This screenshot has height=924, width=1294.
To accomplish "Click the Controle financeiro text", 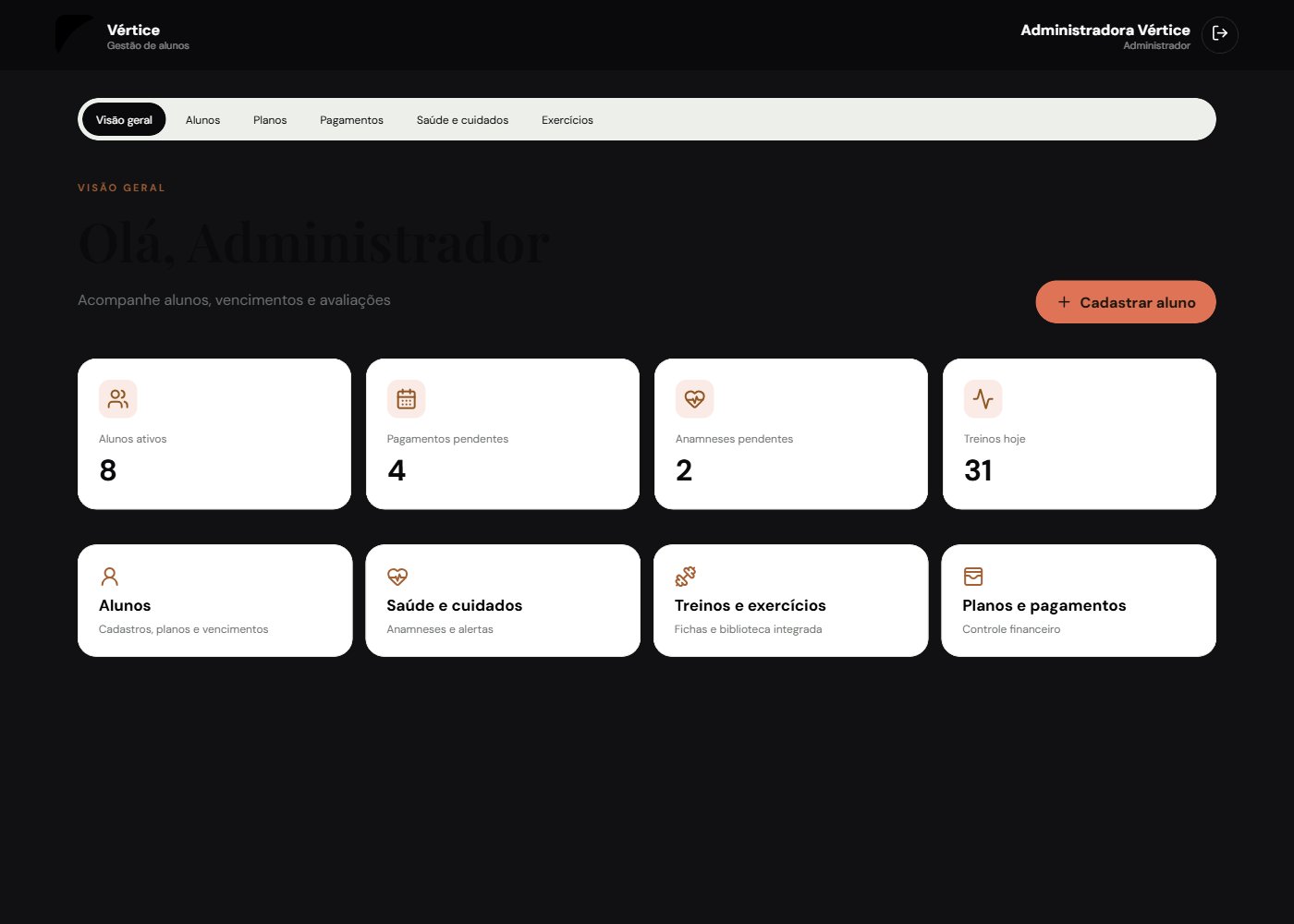I will (x=1011, y=629).
